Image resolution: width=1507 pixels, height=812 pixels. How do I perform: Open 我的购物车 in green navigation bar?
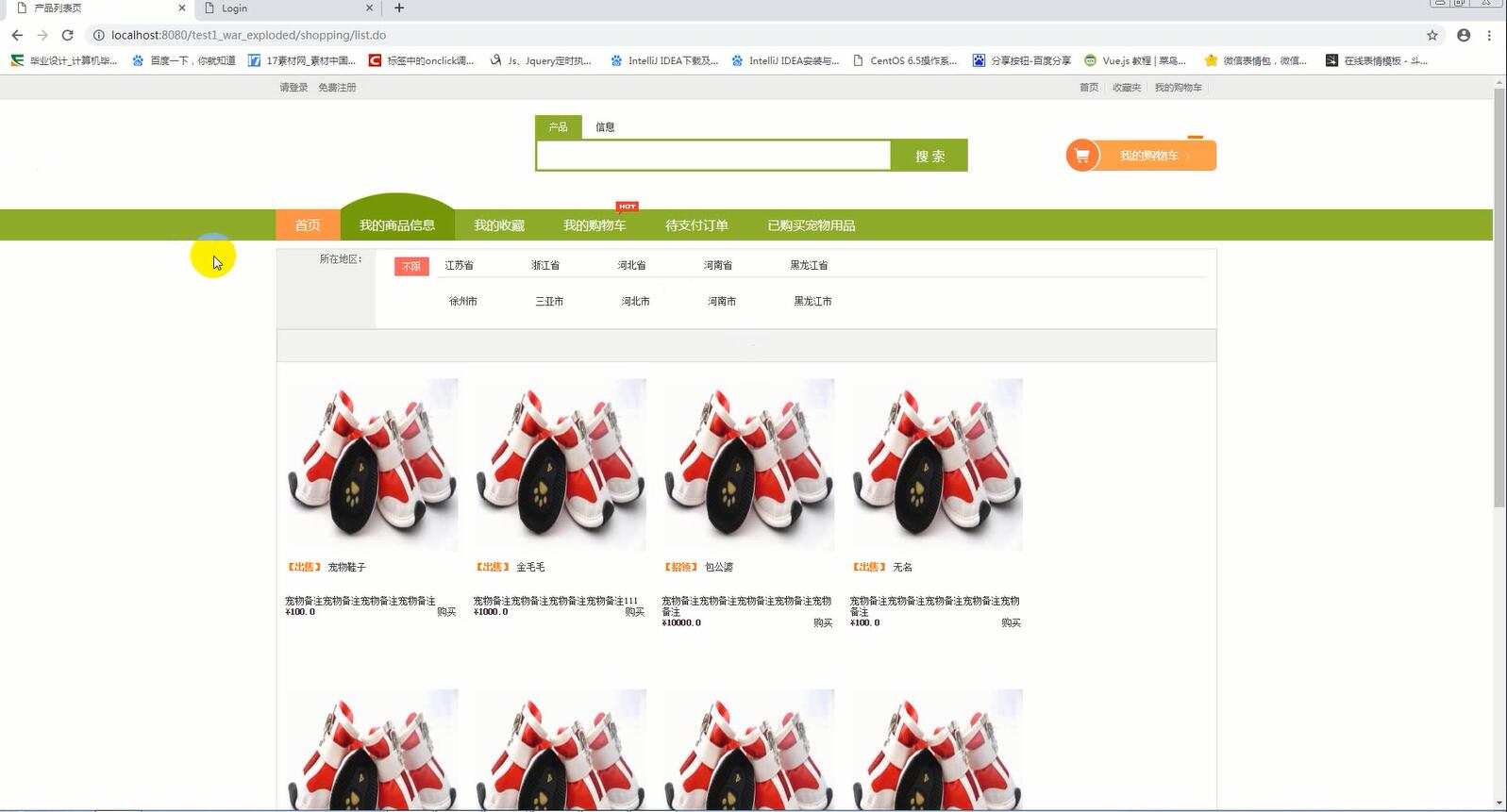coord(594,225)
